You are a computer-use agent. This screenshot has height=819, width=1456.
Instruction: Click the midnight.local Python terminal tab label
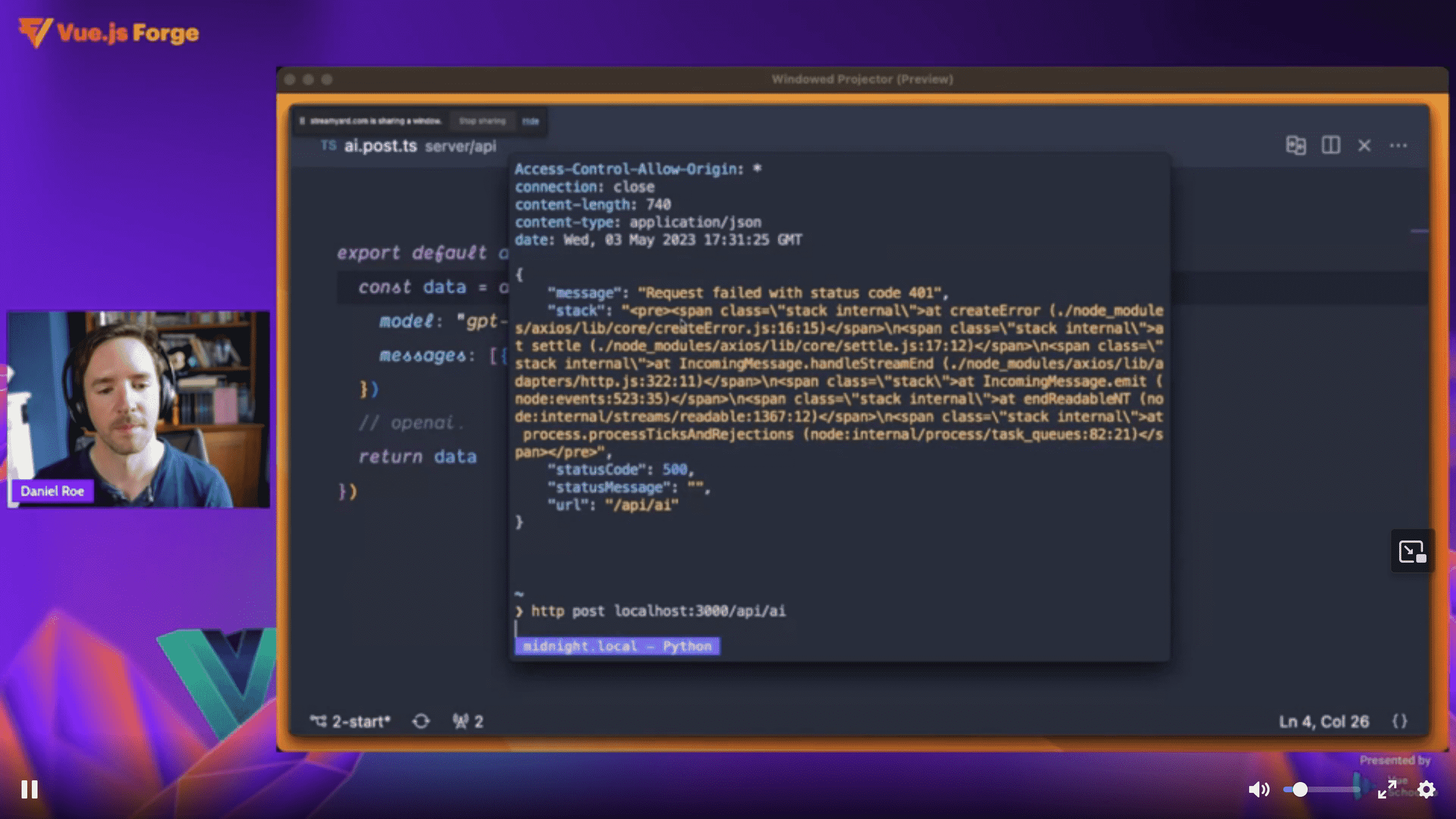pyautogui.click(x=617, y=646)
